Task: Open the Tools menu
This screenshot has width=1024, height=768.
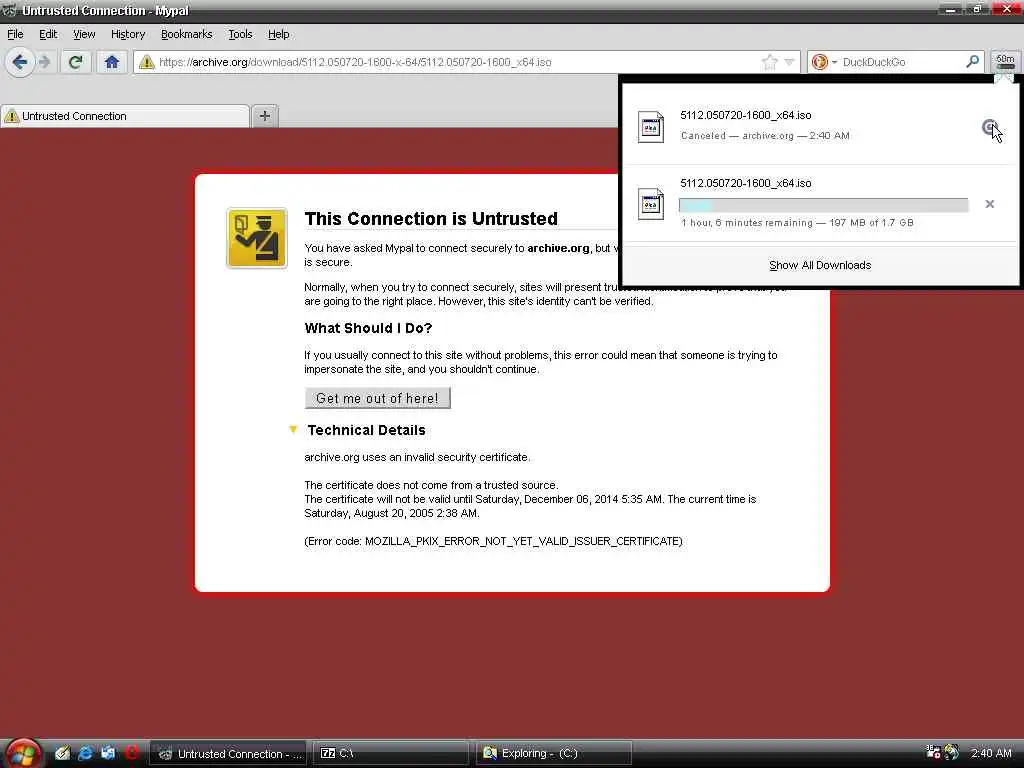Action: coord(240,35)
